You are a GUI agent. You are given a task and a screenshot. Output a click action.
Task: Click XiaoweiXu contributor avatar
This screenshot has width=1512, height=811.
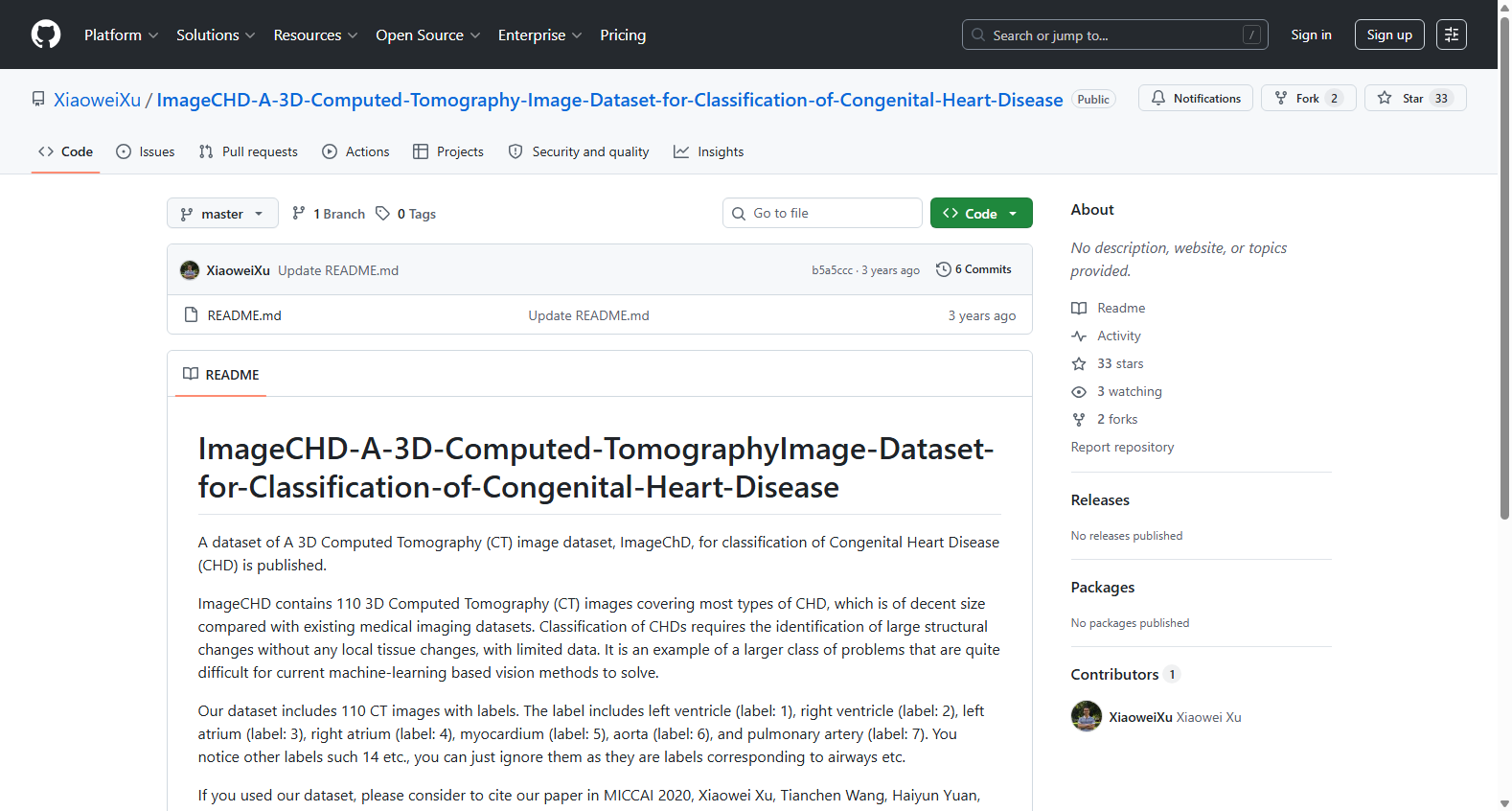1087,716
